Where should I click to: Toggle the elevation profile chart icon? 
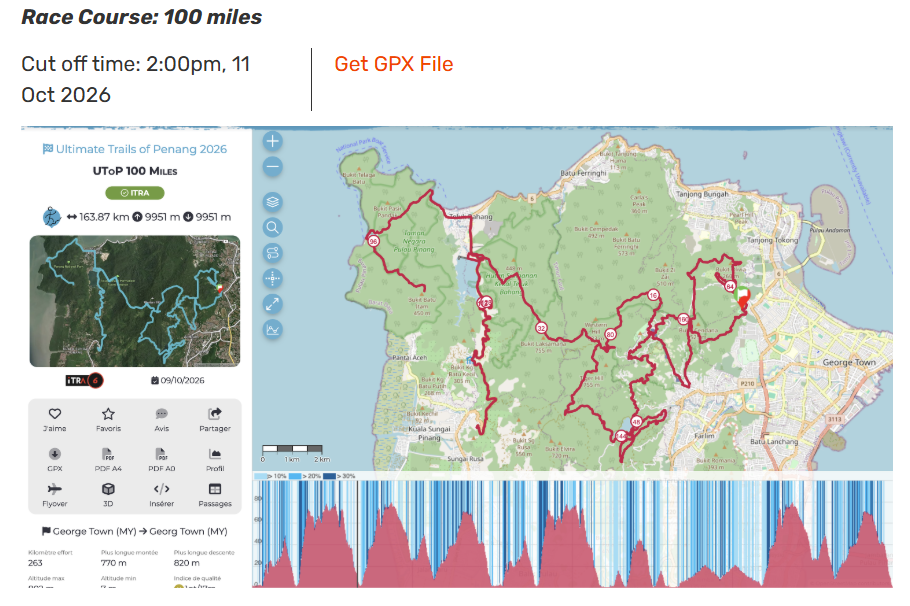273,330
